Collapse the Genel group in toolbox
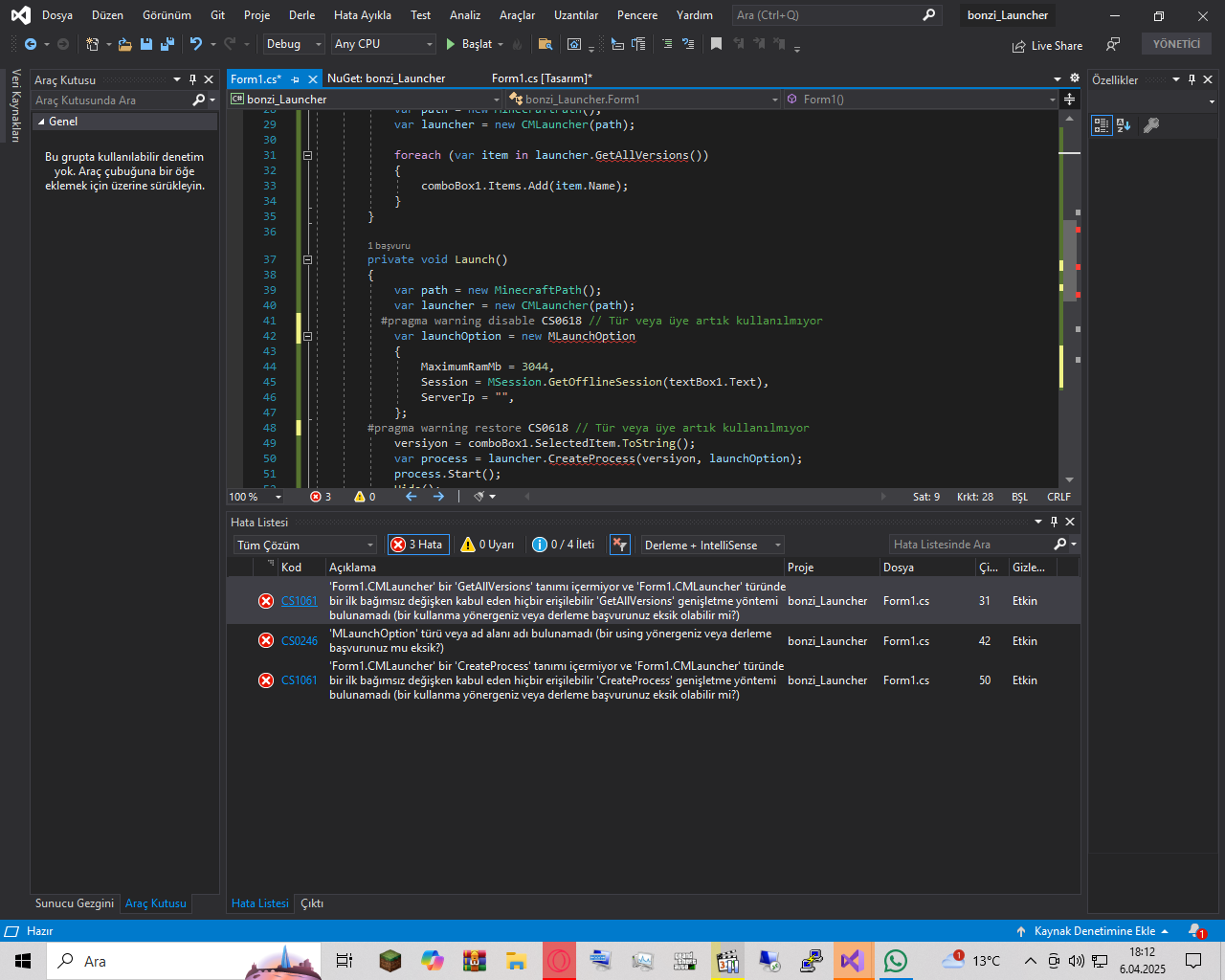The height and width of the screenshot is (980, 1225). (x=41, y=122)
